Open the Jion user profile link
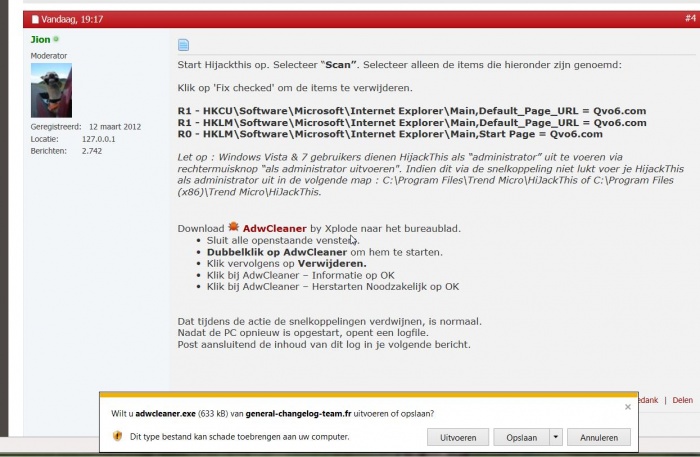 click(x=40, y=39)
